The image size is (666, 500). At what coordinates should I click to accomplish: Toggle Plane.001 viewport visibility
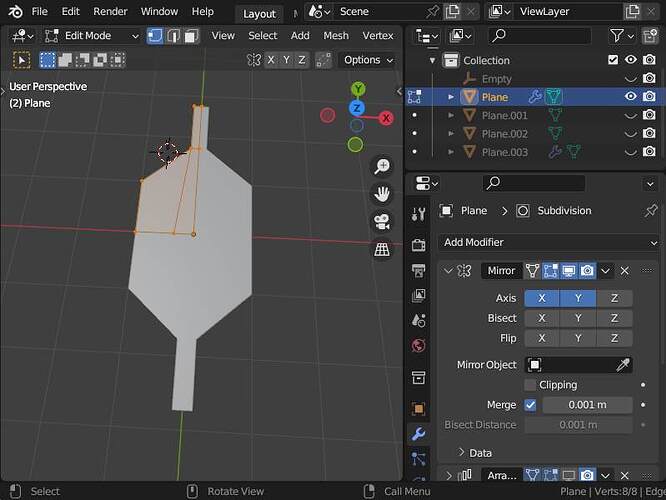(631, 115)
